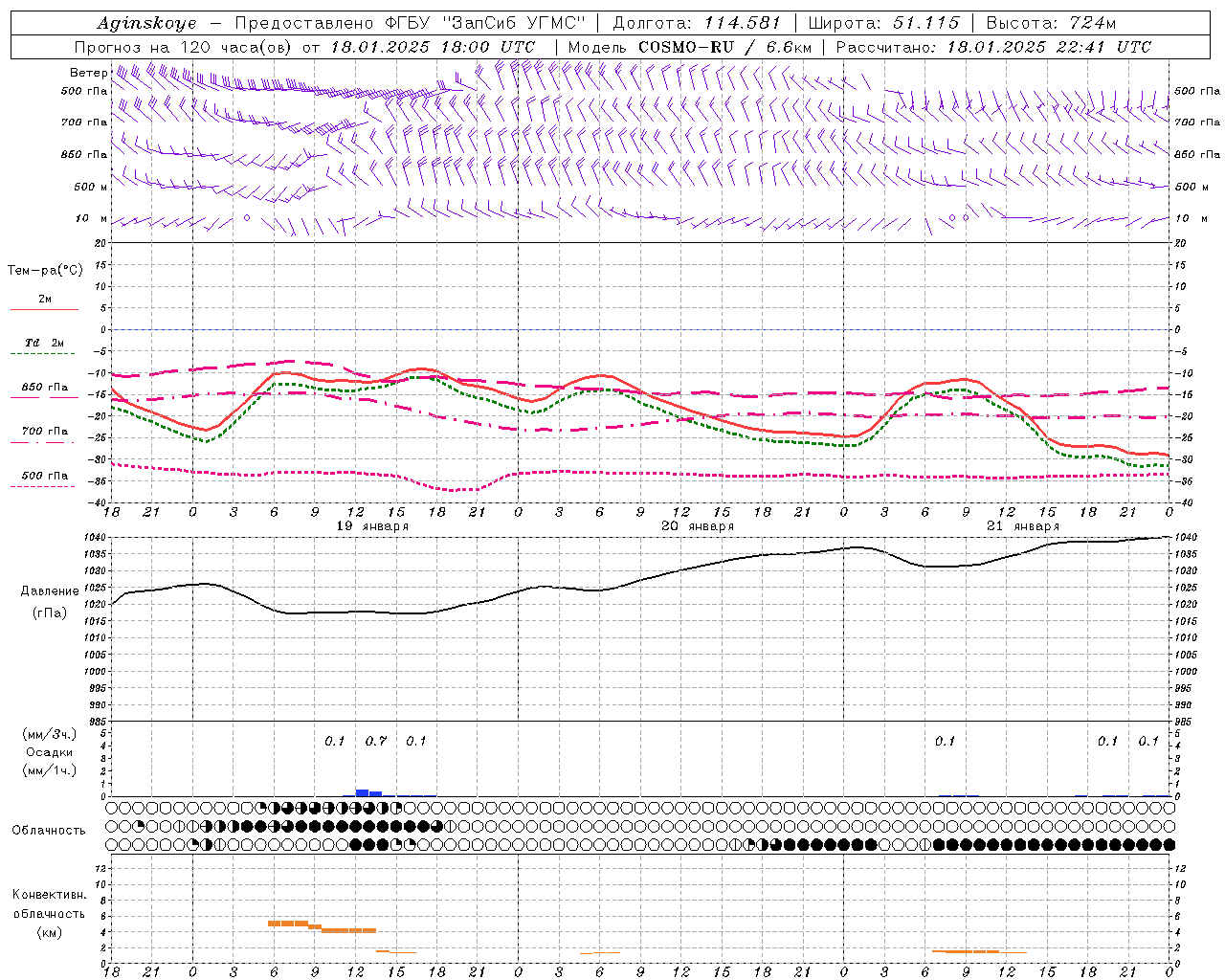The image size is (1225, 980).
Task: Click the blue precipitation bar under 0.7
Action: pyautogui.click(x=367, y=792)
